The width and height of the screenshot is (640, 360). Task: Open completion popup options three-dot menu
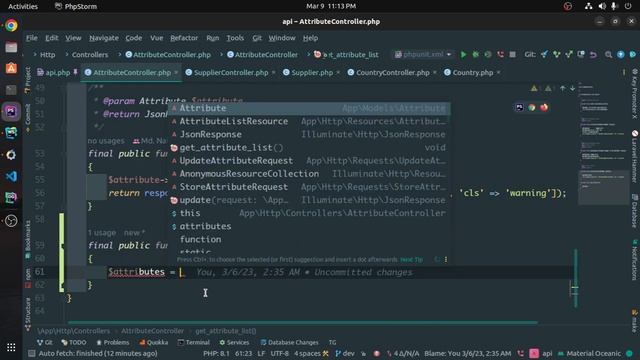point(446,259)
